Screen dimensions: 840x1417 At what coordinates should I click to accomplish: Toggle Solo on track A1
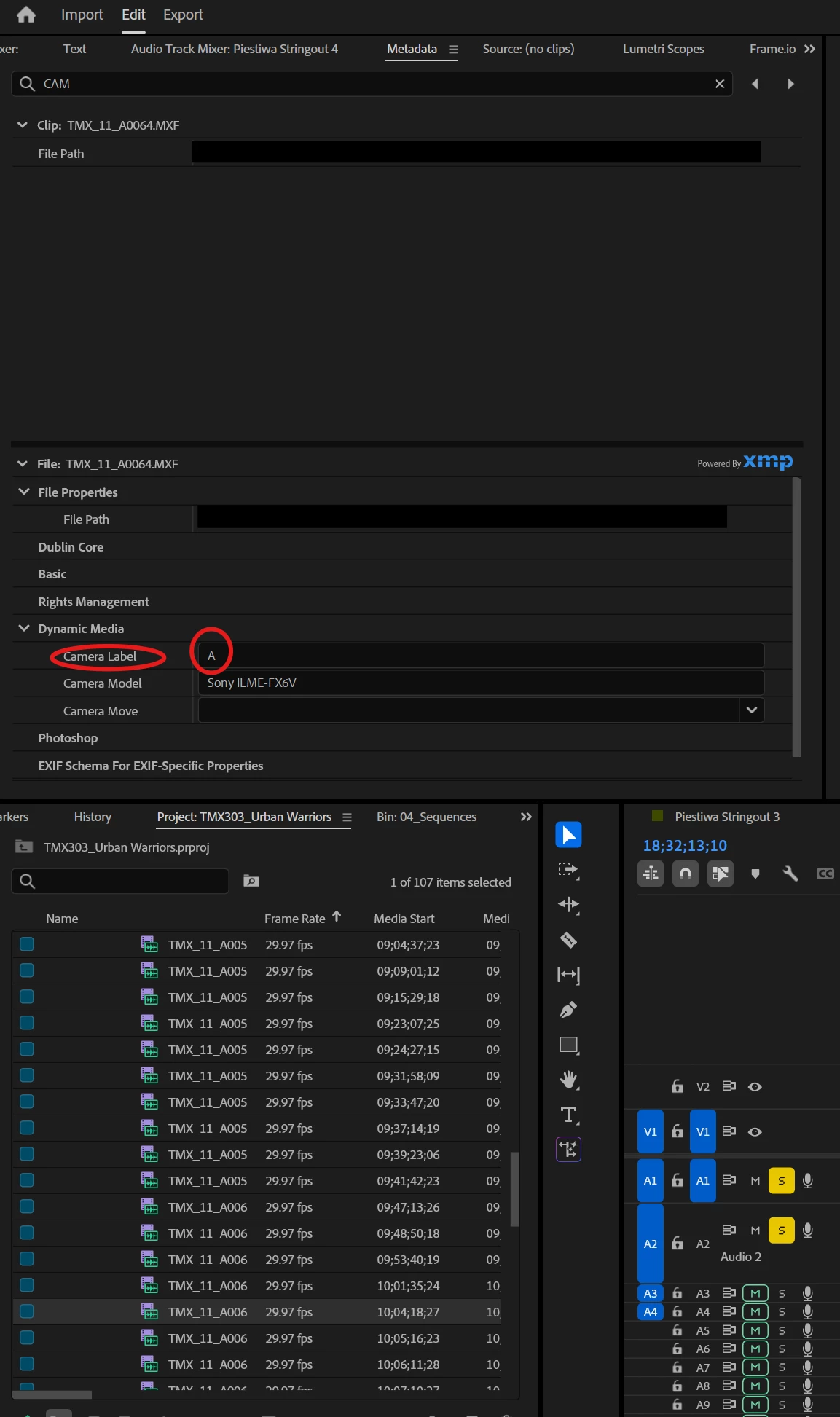pyautogui.click(x=782, y=1181)
